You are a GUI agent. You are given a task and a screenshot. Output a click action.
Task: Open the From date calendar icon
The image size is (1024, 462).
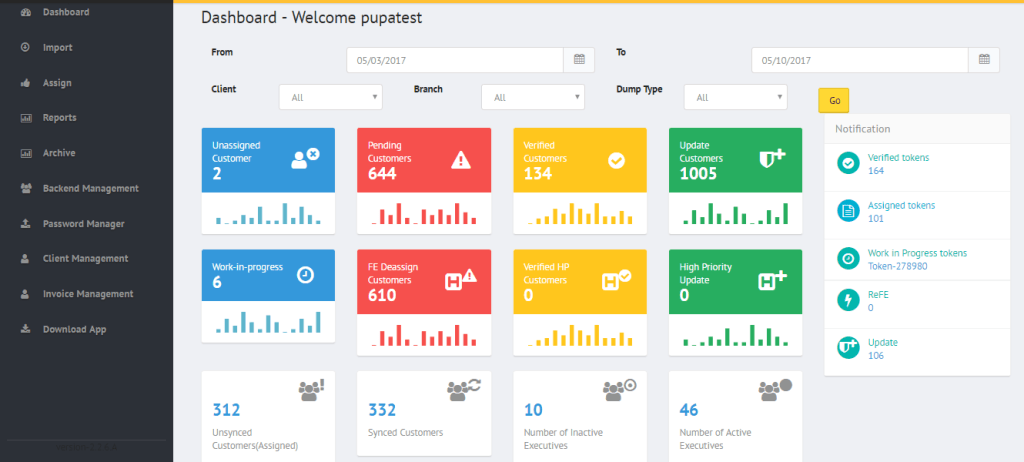(579, 59)
